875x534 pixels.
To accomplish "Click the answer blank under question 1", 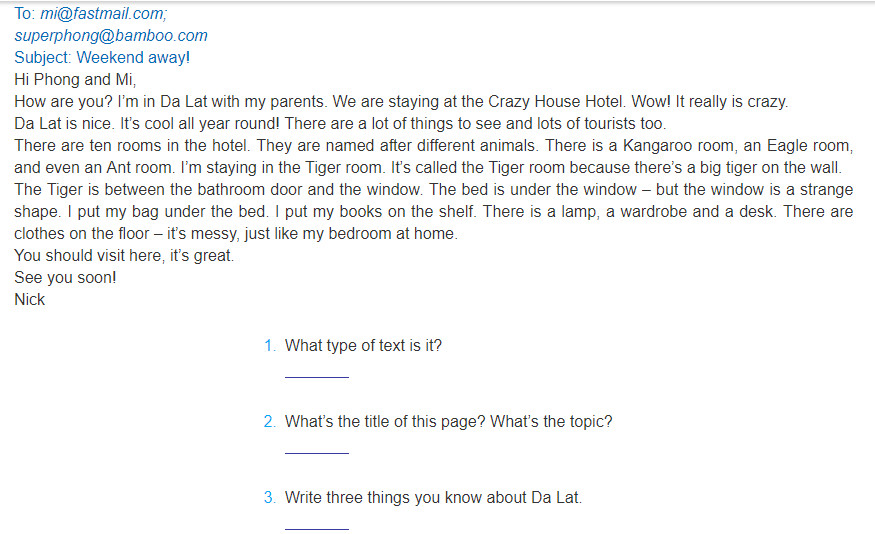I will [316, 377].
